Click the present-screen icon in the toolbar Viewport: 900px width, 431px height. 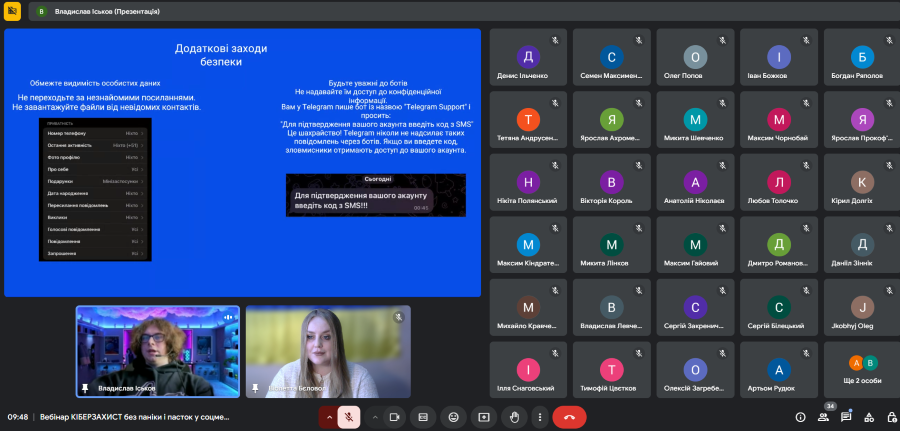484,417
